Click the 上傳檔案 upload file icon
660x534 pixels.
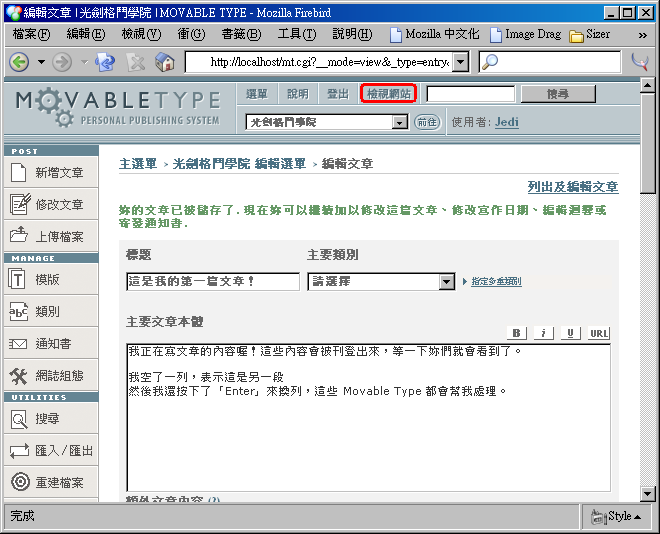pos(19,235)
